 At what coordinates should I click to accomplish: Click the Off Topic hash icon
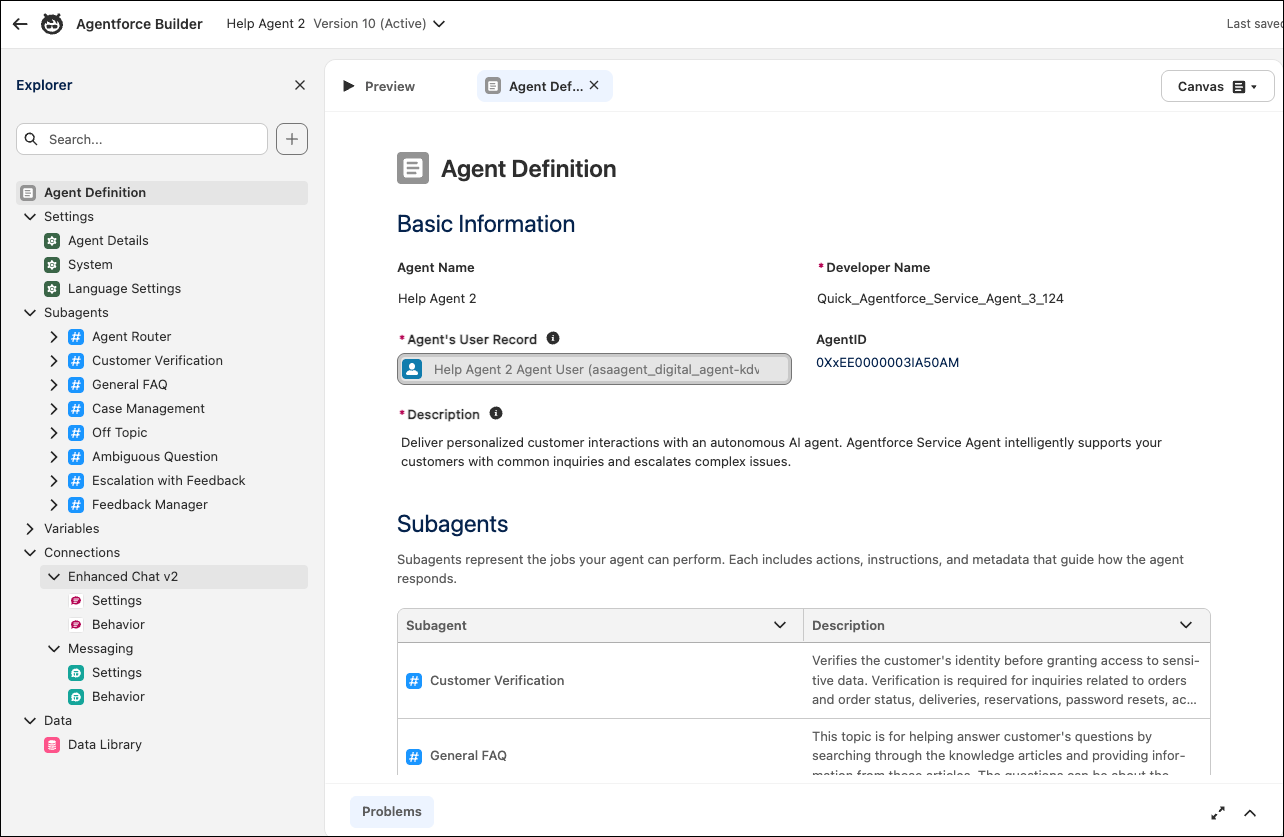[76, 433]
